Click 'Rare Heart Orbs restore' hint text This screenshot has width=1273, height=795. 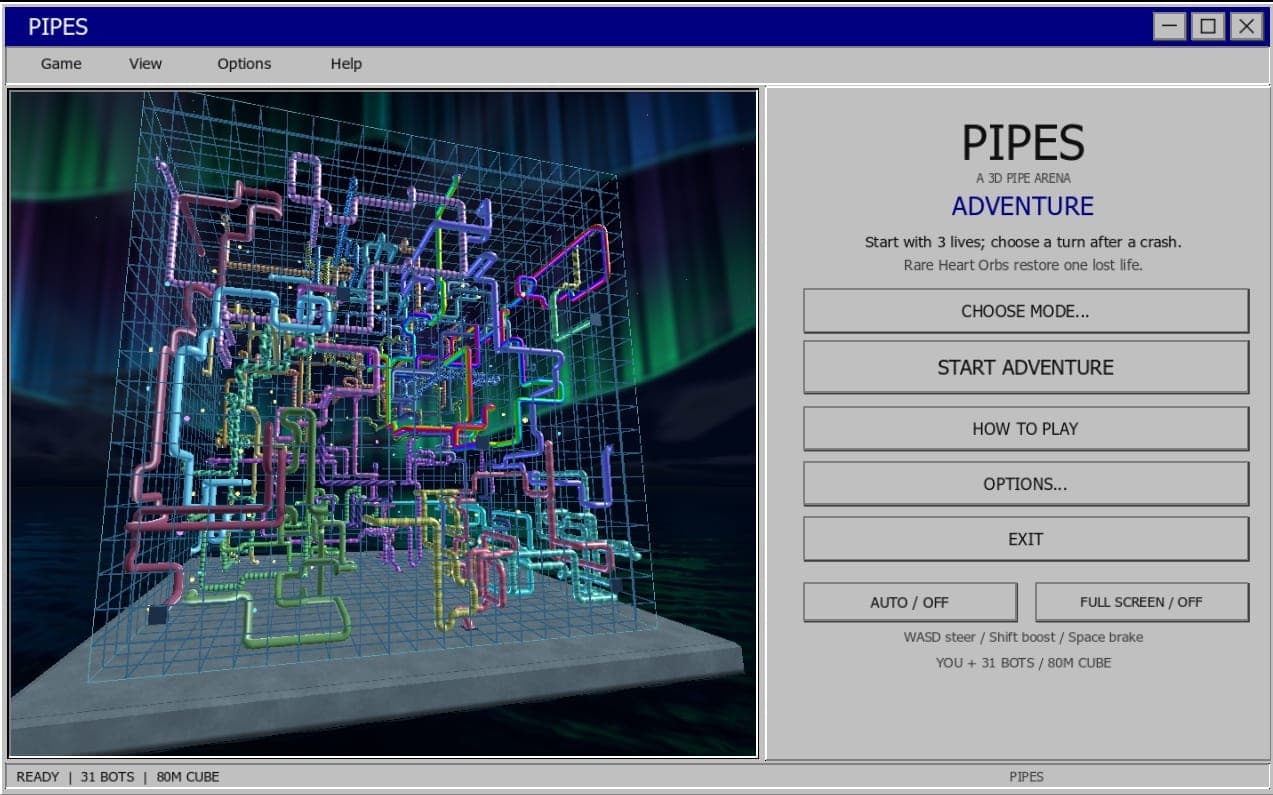[1023, 265]
